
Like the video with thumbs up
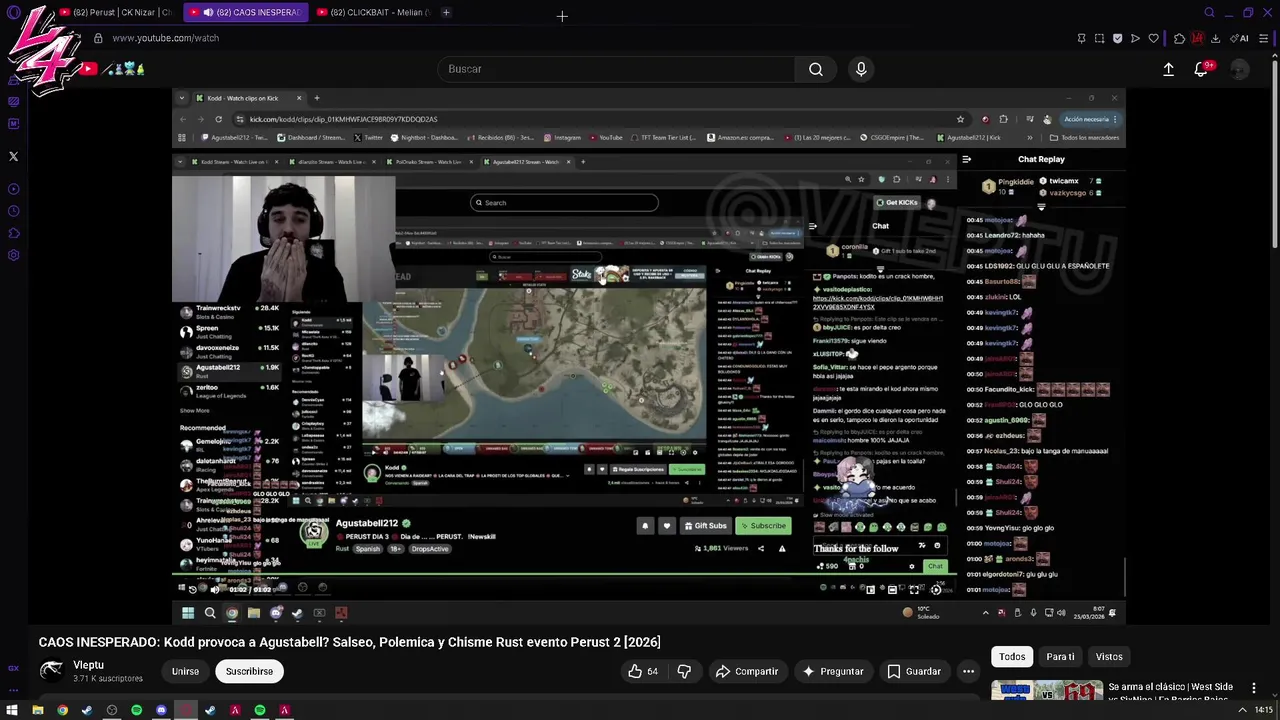pyautogui.click(x=643, y=671)
